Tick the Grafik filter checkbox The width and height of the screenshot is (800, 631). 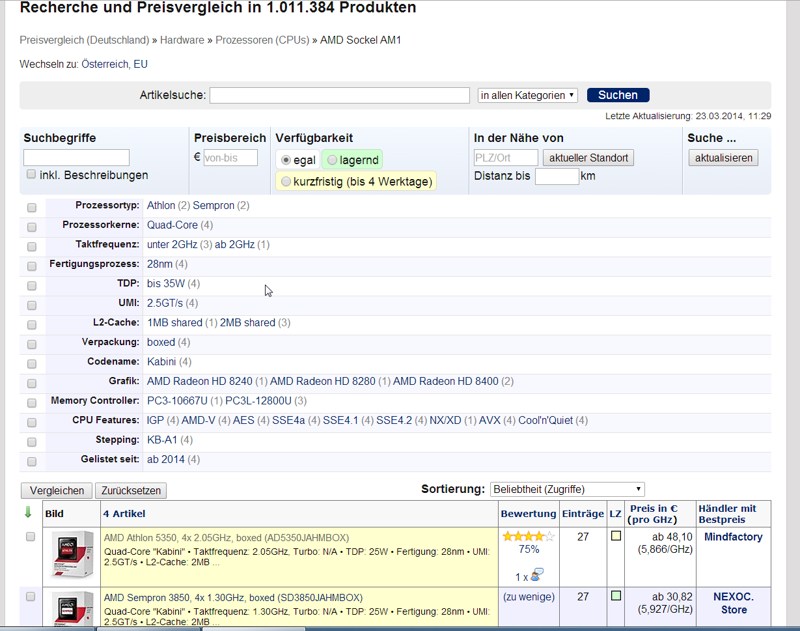[x=32, y=384]
